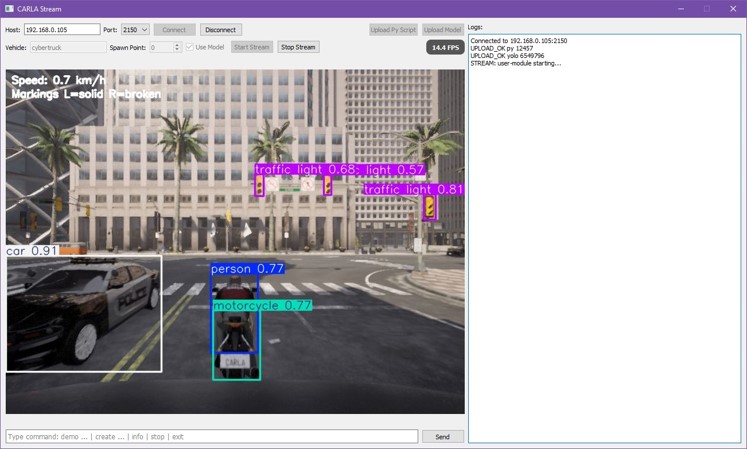The width and height of the screenshot is (747, 449).
Task: Increase Spawn Point with up stepper arrow
Action: coord(177,45)
